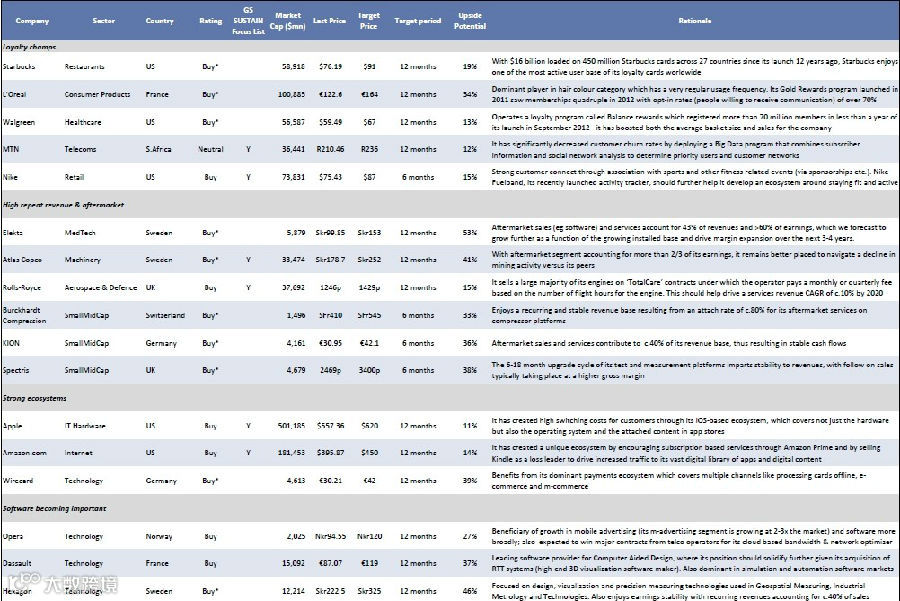The image size is (900, 601).
Task: Select the Opera company cell
Action: point(13,536)
